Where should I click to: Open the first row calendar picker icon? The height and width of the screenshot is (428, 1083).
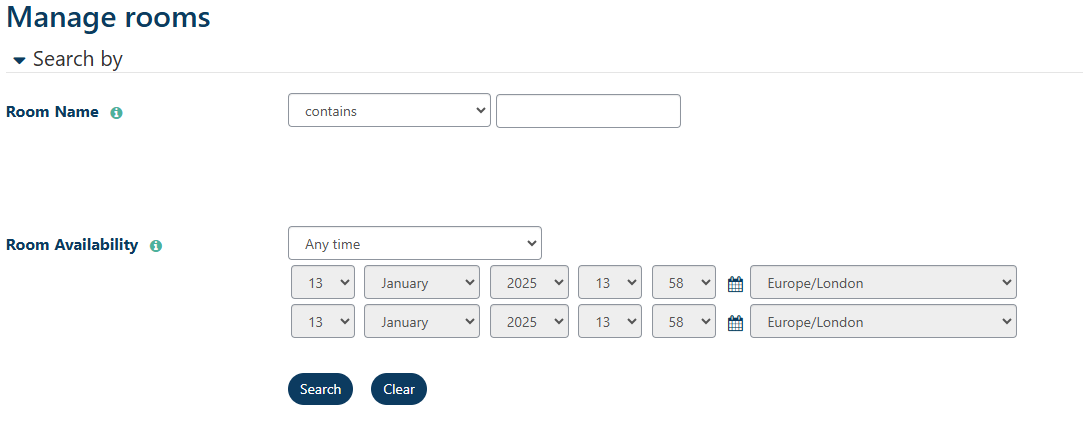735,284
